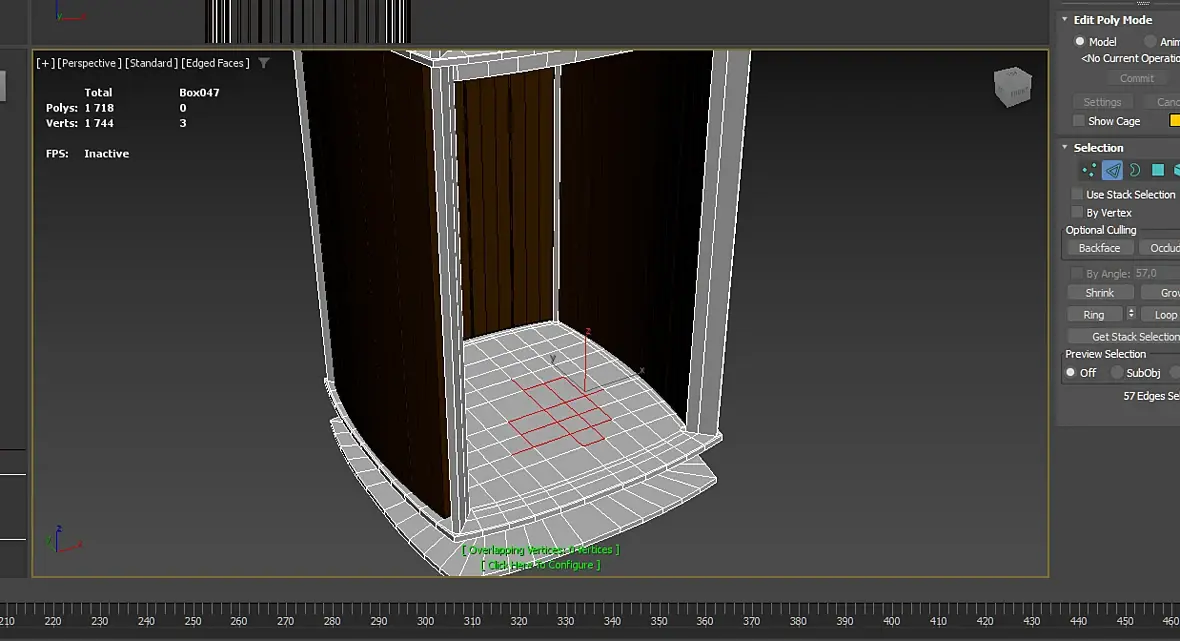Click Get Stack Selection button
Screen dimensions: 1180x641
[x=1124, y=336]
